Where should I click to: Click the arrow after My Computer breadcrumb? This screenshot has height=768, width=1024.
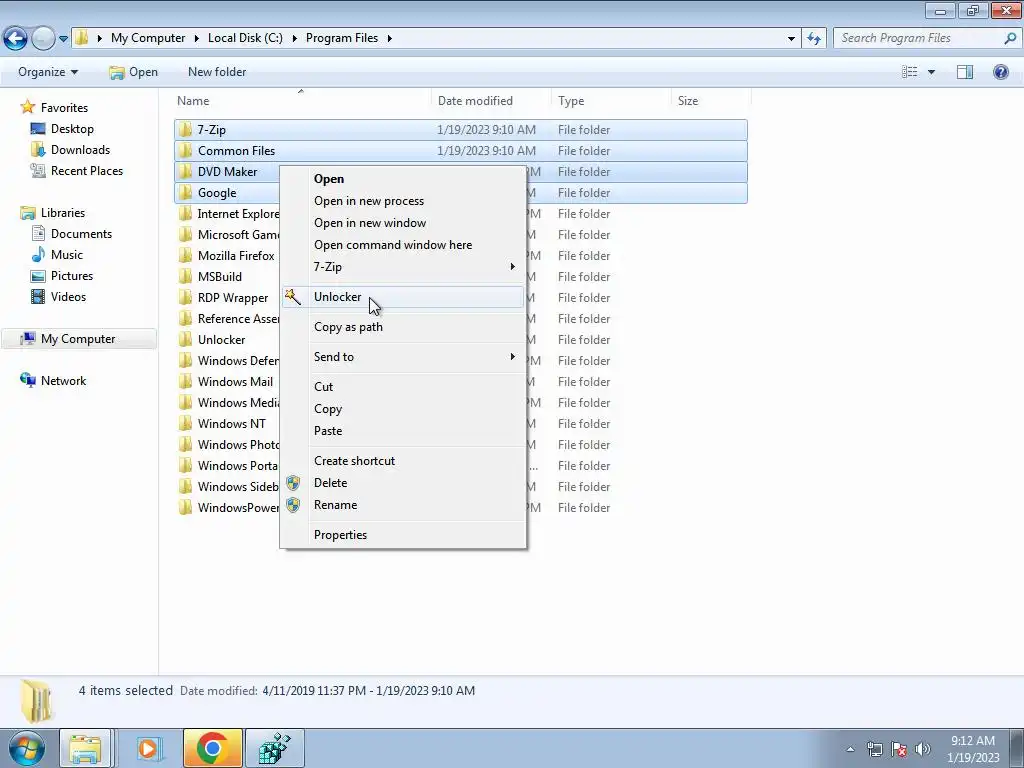(197, 39)
